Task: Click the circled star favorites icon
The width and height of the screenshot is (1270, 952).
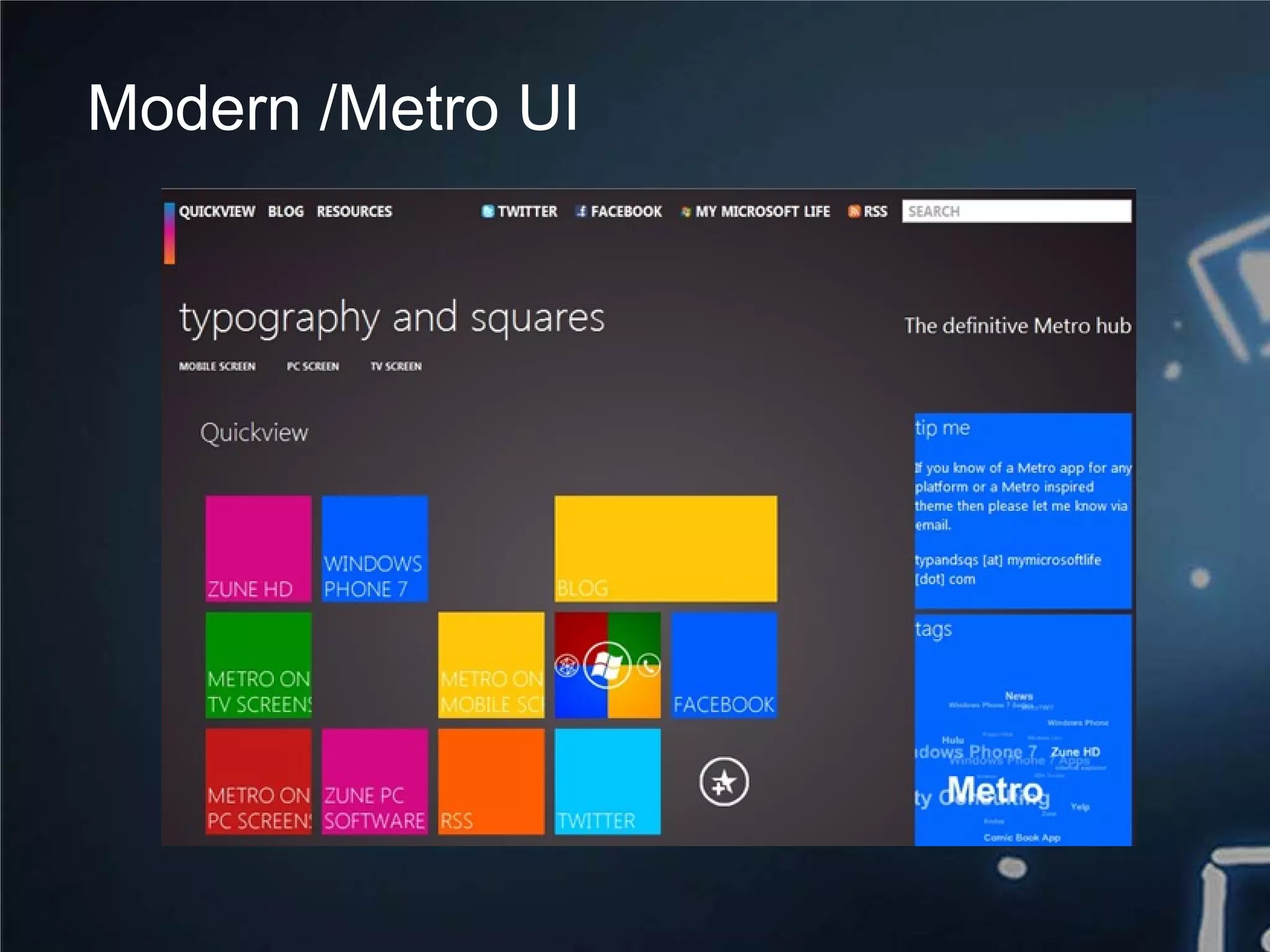Action: [x=724, y=782]
